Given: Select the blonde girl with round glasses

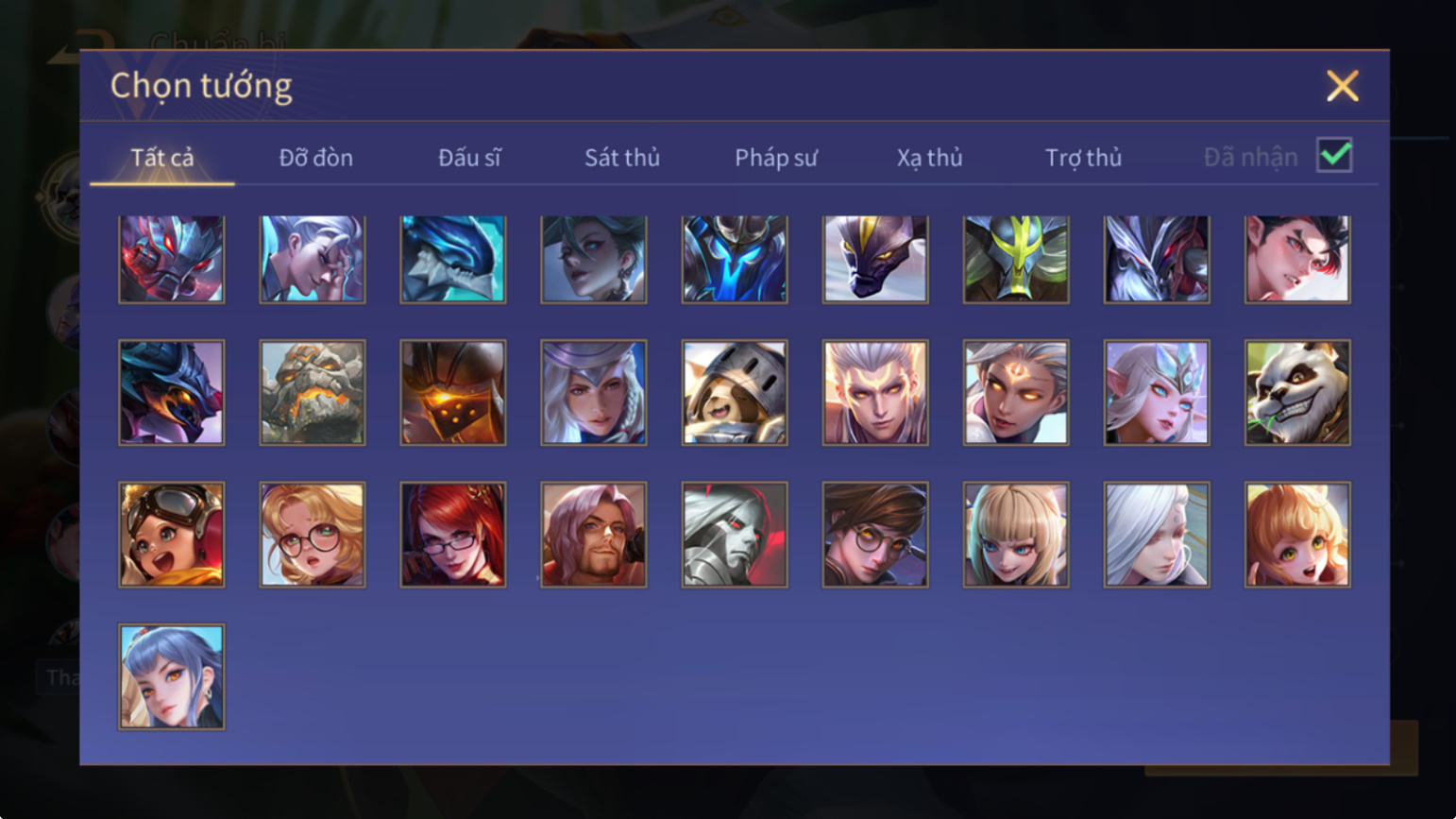Looking at the screenshot, I should [x=313, y=535].
